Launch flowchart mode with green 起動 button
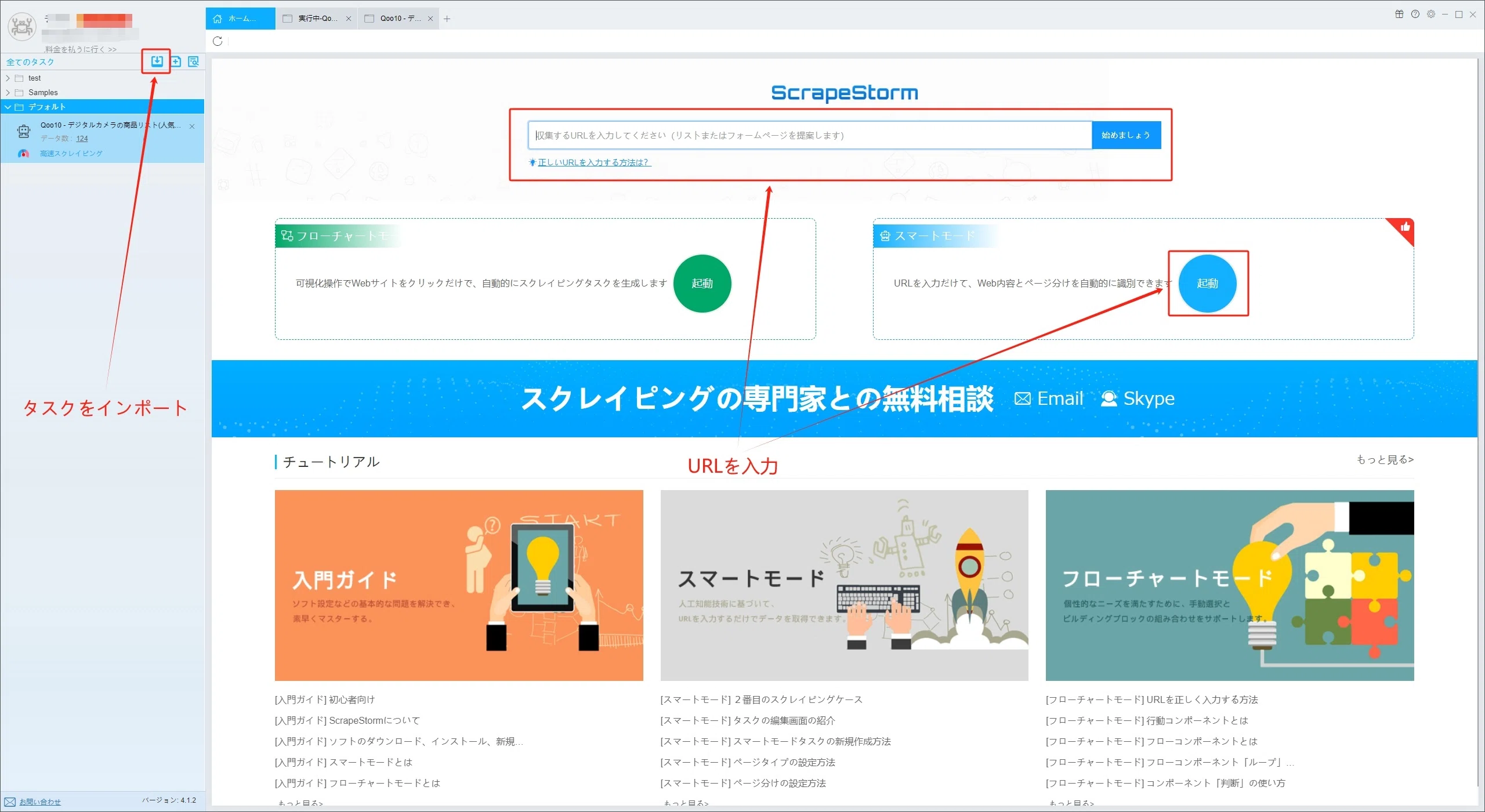The width and height of the screenshot is (1485, 812). pyautogui.click(x=702, y=284)
